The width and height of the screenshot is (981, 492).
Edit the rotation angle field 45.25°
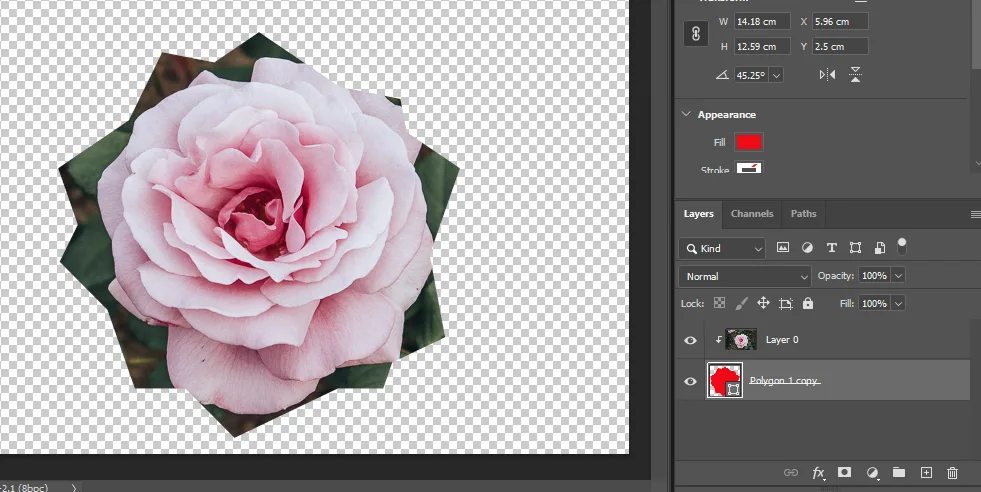point(751,75)
